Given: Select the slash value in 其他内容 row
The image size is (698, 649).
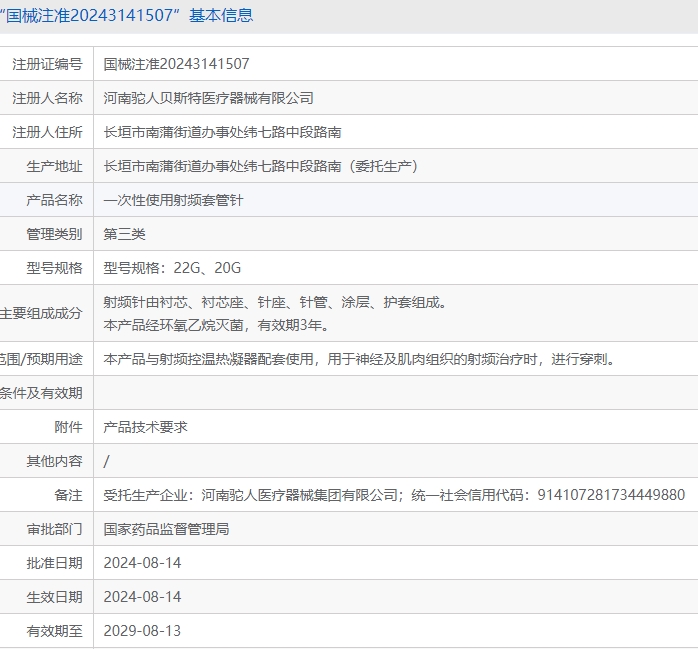Looking at the screenshot, I should click(x=106, y=461).
